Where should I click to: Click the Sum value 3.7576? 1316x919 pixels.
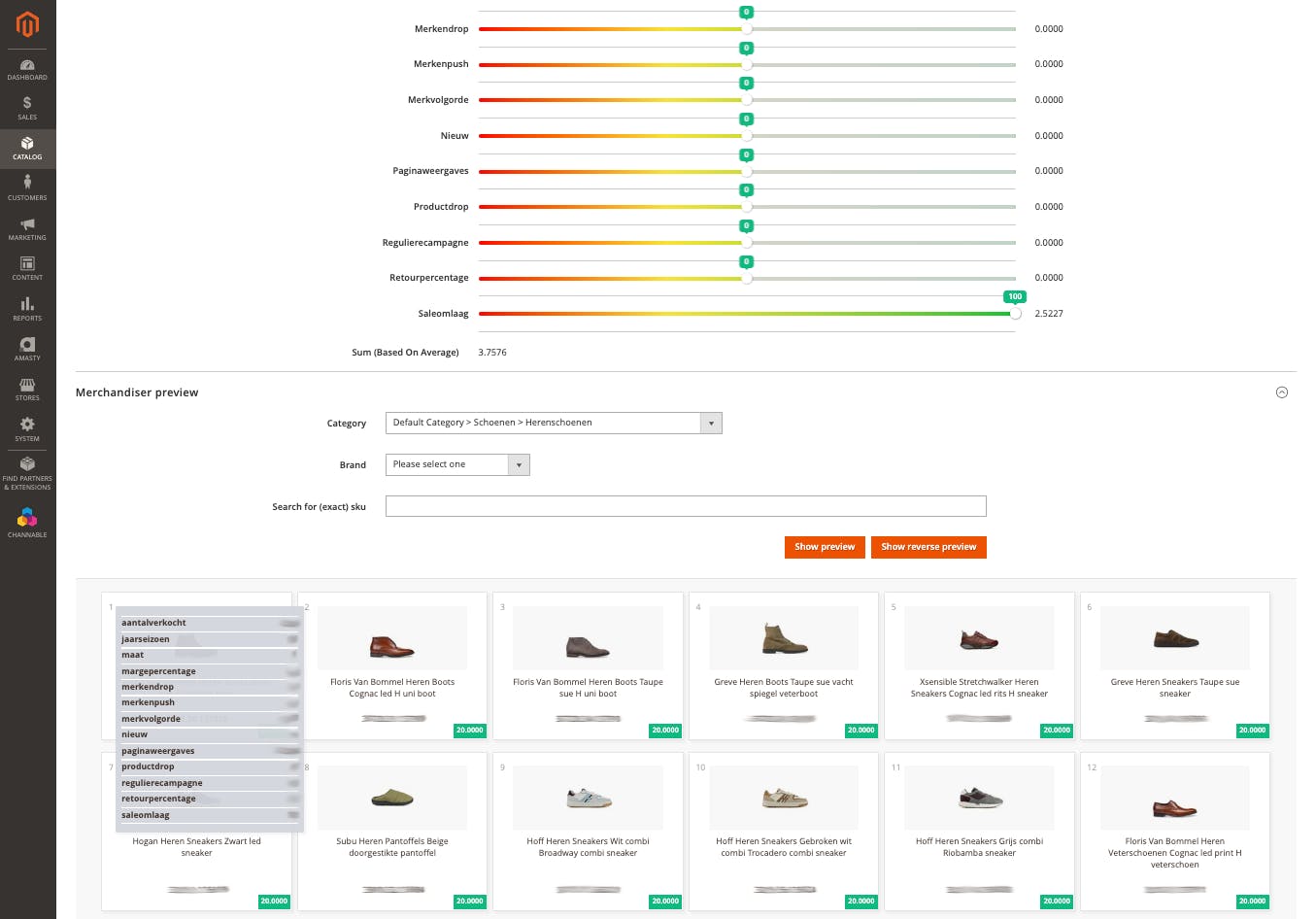[x=492, y=353]
